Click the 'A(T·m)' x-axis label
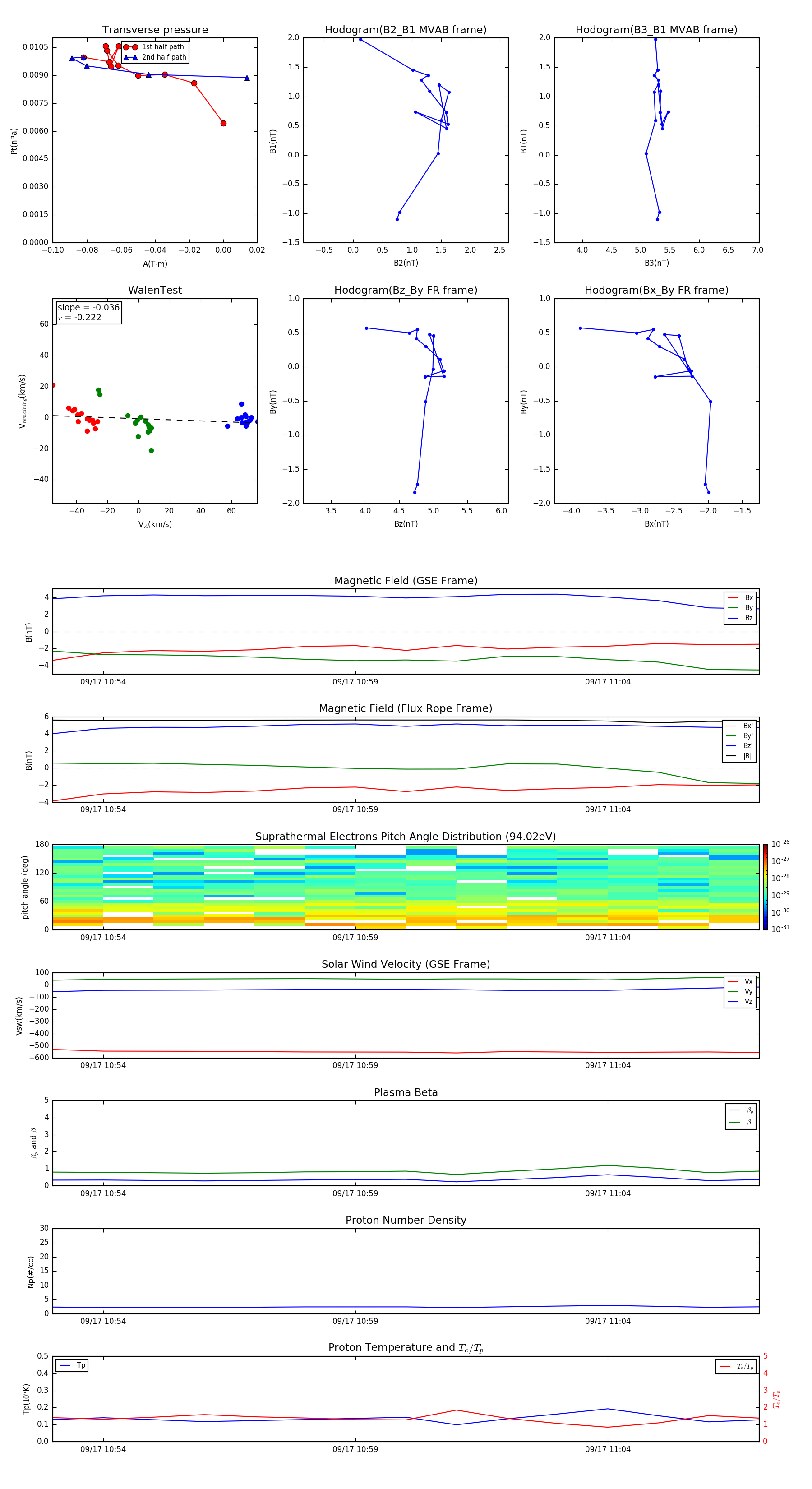This screenshot has width=812, height=1489. (155, 264)
